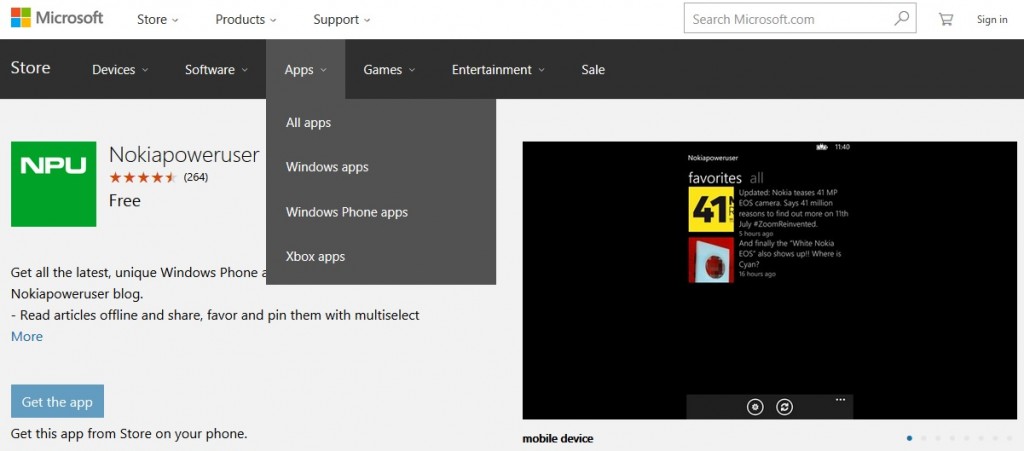
Task: Expand the Devices menu
Action: tap(120, 70)
